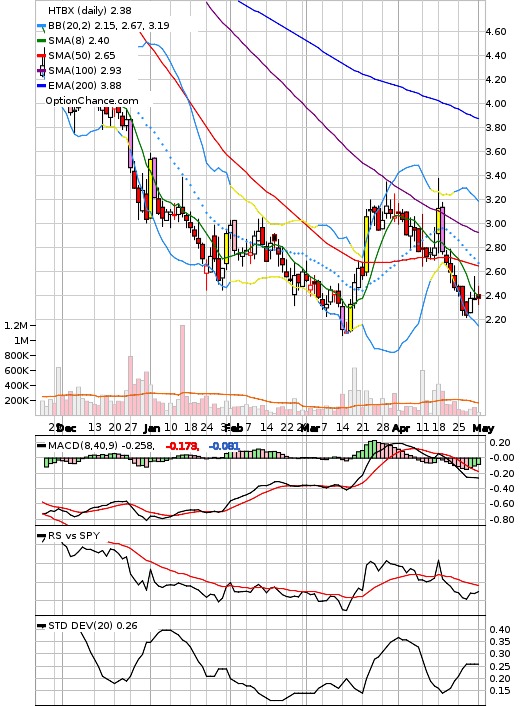526x706 pixels.
Task: Click the 200K volume axis label
Action: tap(16, 400)
